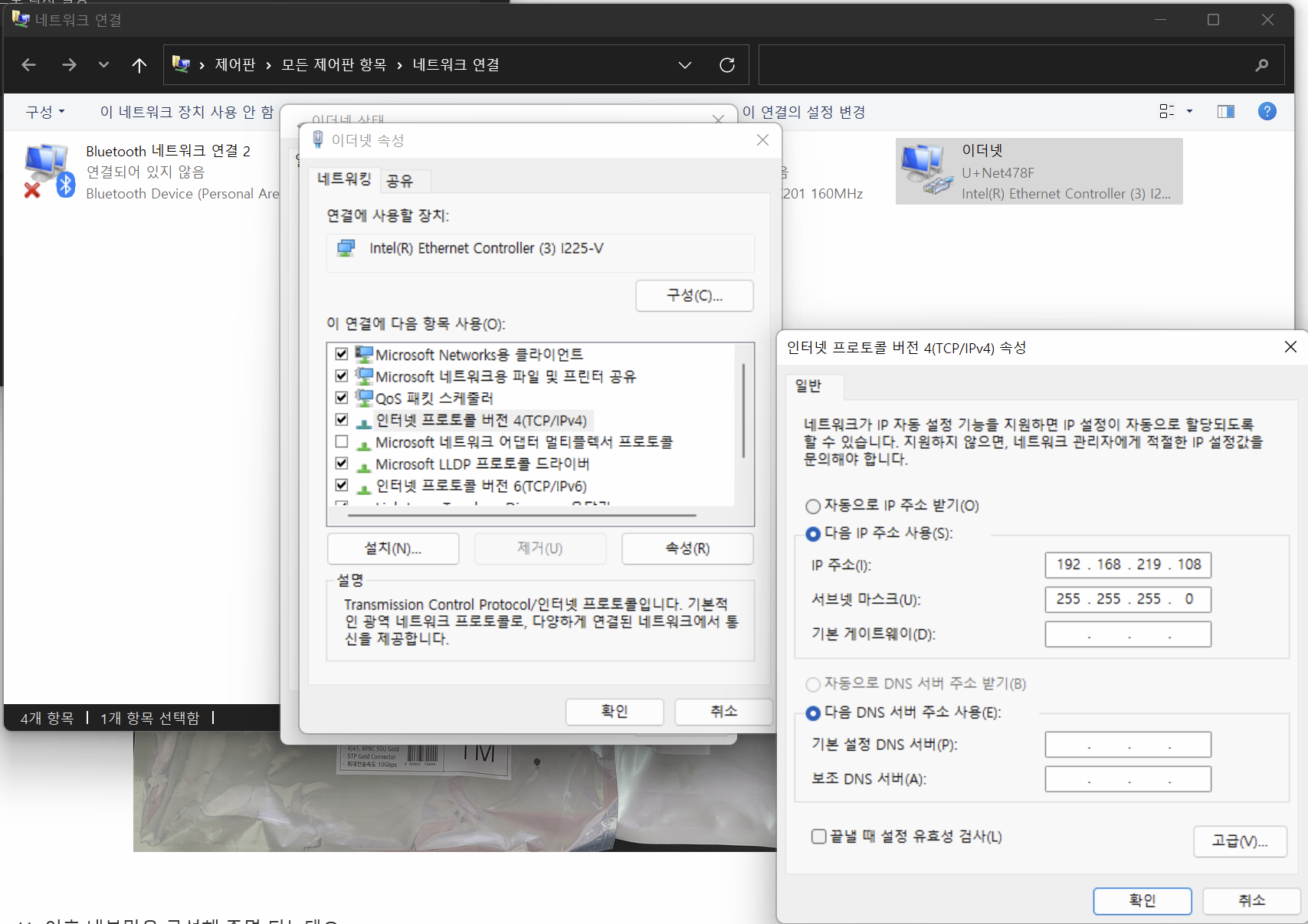Click 제어판 in the breadcrumb path
The width and height of the screenshot is (1308, 924).
tap(234, 65)
